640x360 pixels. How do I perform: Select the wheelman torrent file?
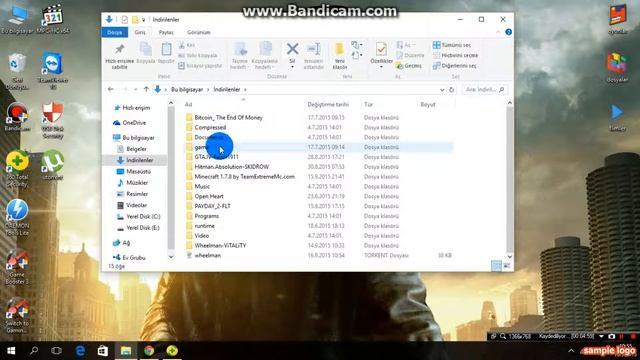point(207,256)
